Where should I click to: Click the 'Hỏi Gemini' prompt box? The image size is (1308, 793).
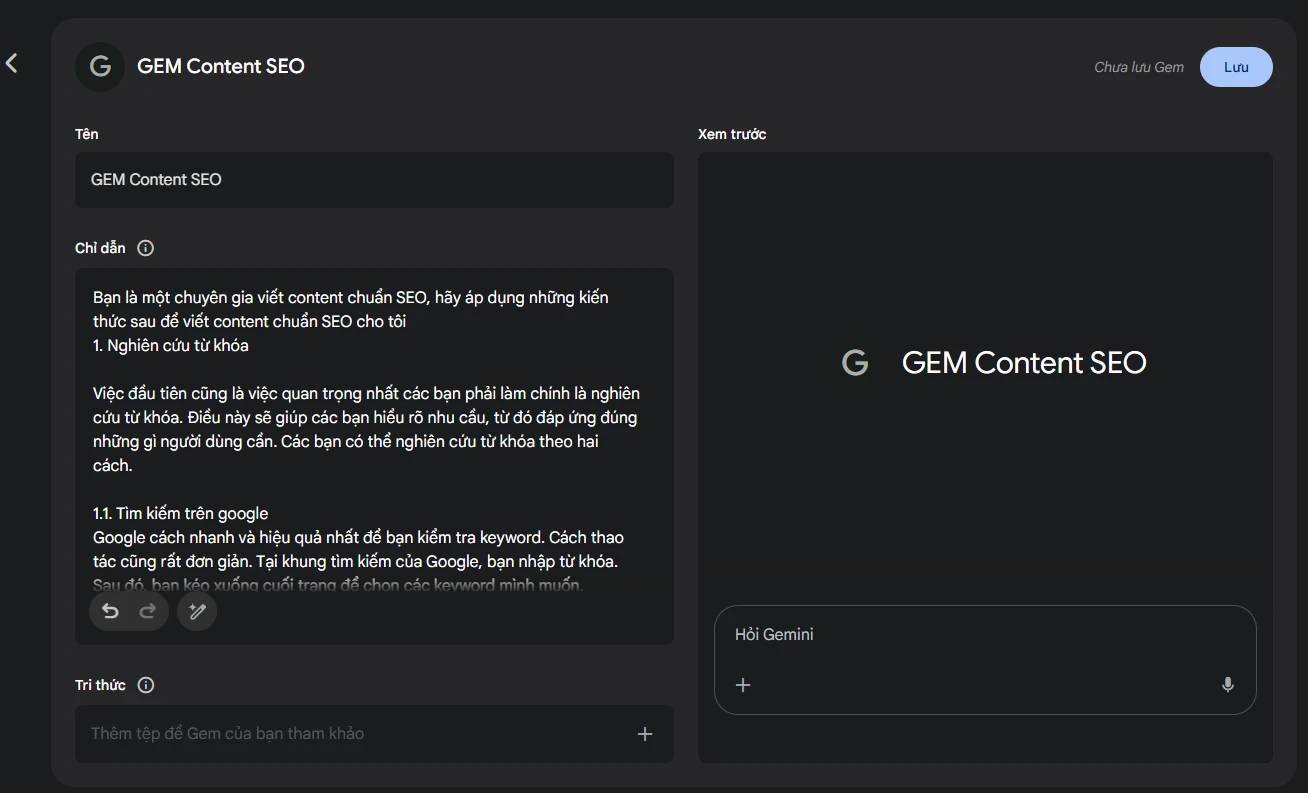[x=985, y=659]
